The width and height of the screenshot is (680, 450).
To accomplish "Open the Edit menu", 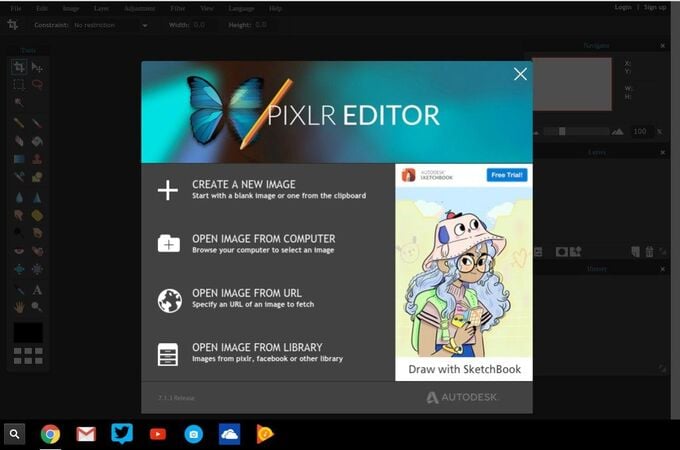I will click(42, 8).
